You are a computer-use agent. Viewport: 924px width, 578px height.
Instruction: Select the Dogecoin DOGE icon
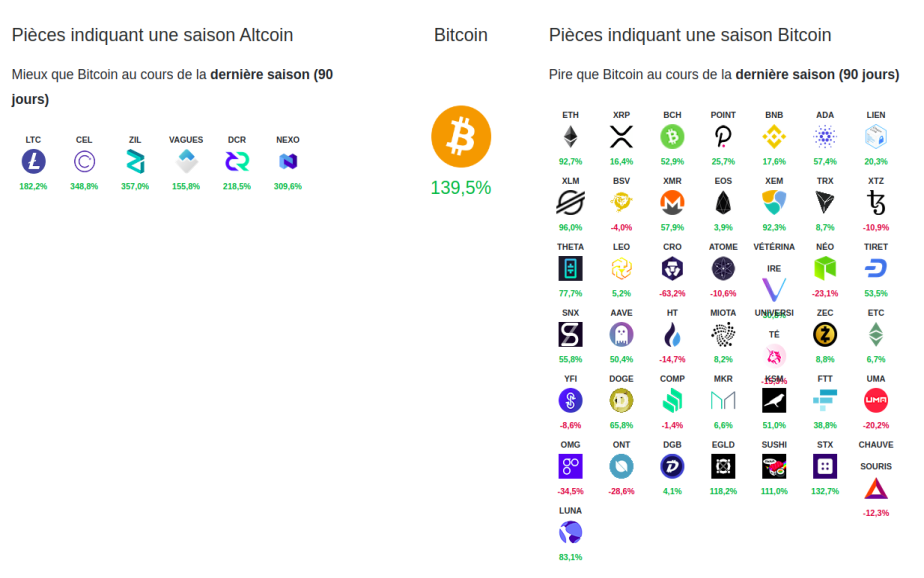(621, 401)
